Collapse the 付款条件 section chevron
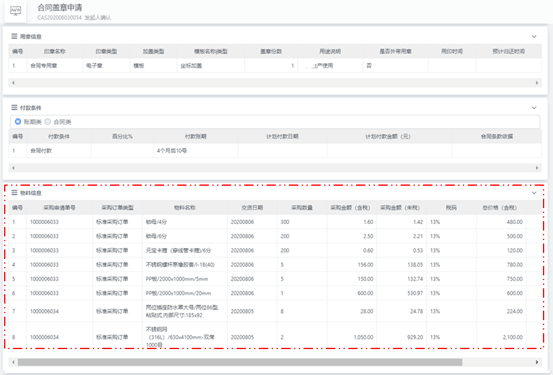Image resolution: width=553 pixels, height=375 pixels. pyautogui.click(x=534, y=108)
